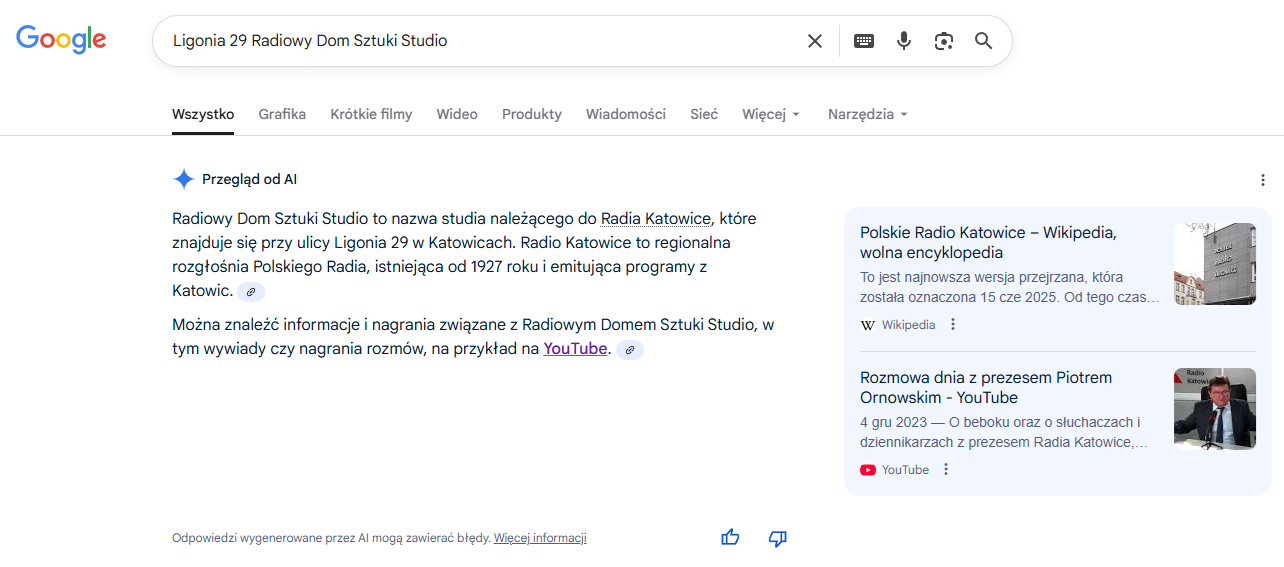Go to Google home via logo
The height and width of the screenshot is (567, 1284).
[x=61, y=40]
